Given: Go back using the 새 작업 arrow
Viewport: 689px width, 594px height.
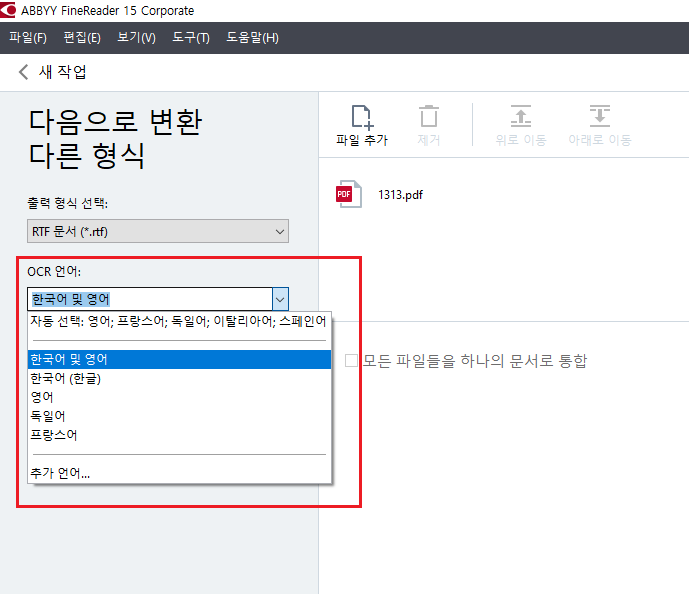Looking at the screenshot, I should click(x=24, y=72).
